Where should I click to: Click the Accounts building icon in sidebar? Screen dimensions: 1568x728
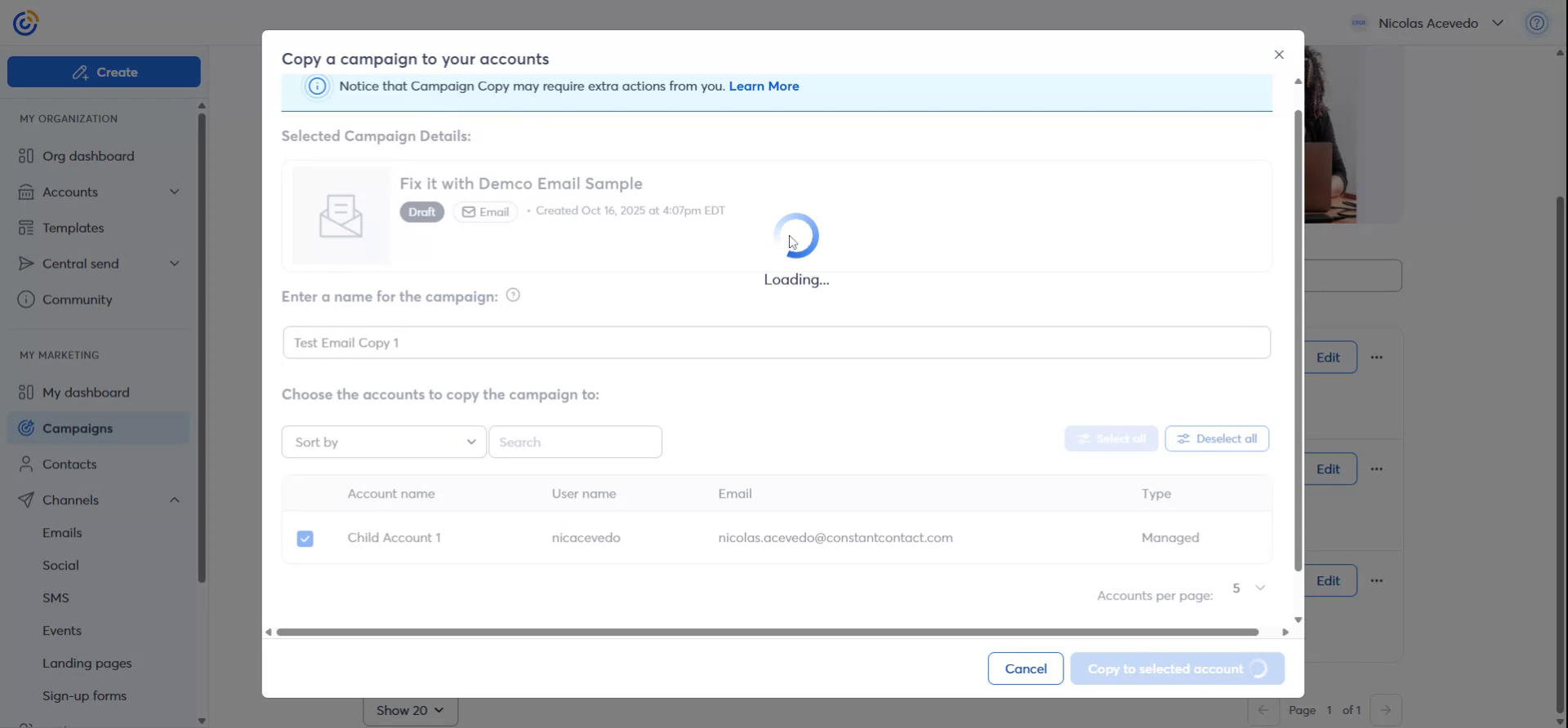[26, 192]
